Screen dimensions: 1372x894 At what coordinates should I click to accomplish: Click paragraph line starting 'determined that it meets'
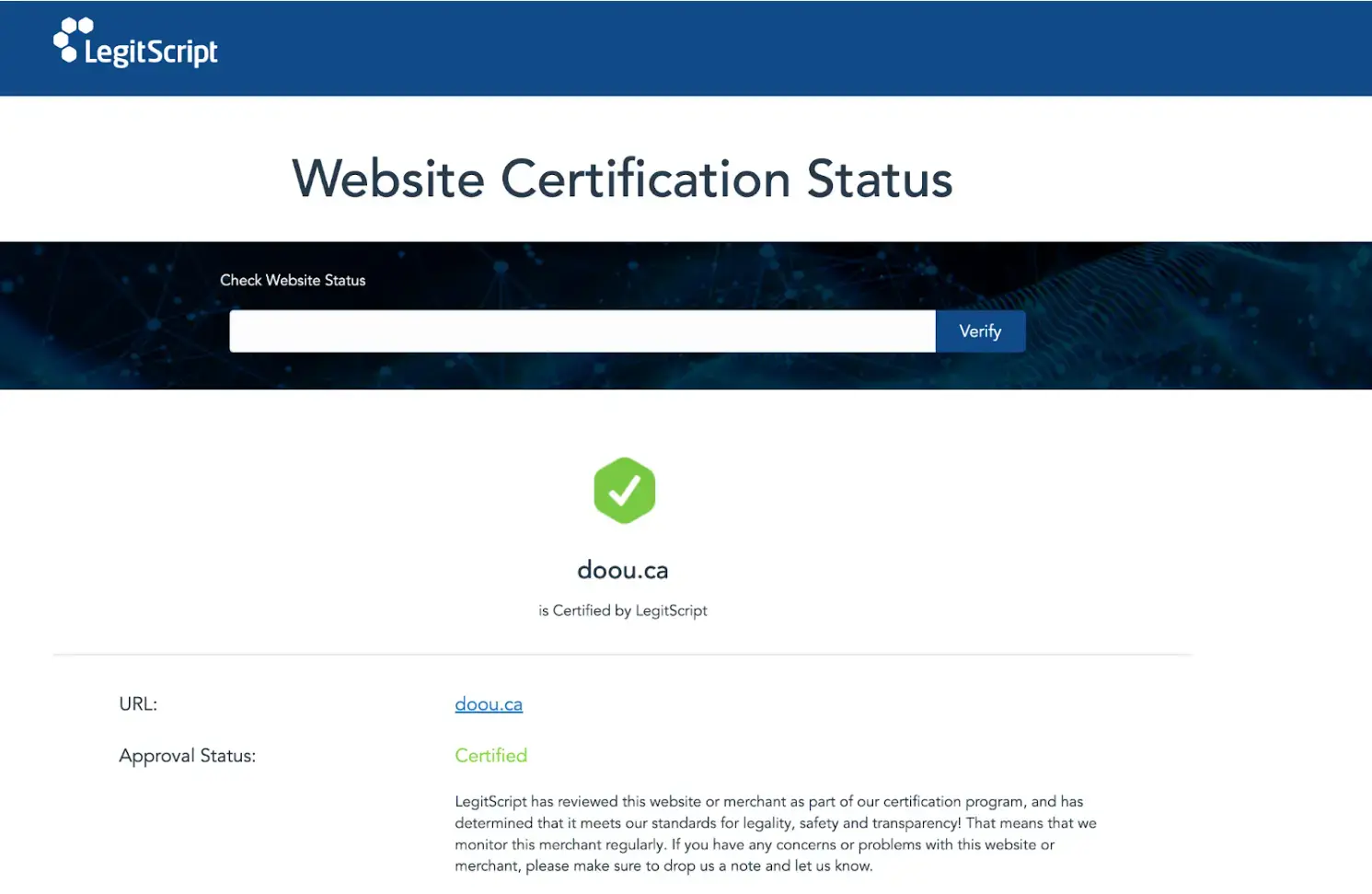775,823
